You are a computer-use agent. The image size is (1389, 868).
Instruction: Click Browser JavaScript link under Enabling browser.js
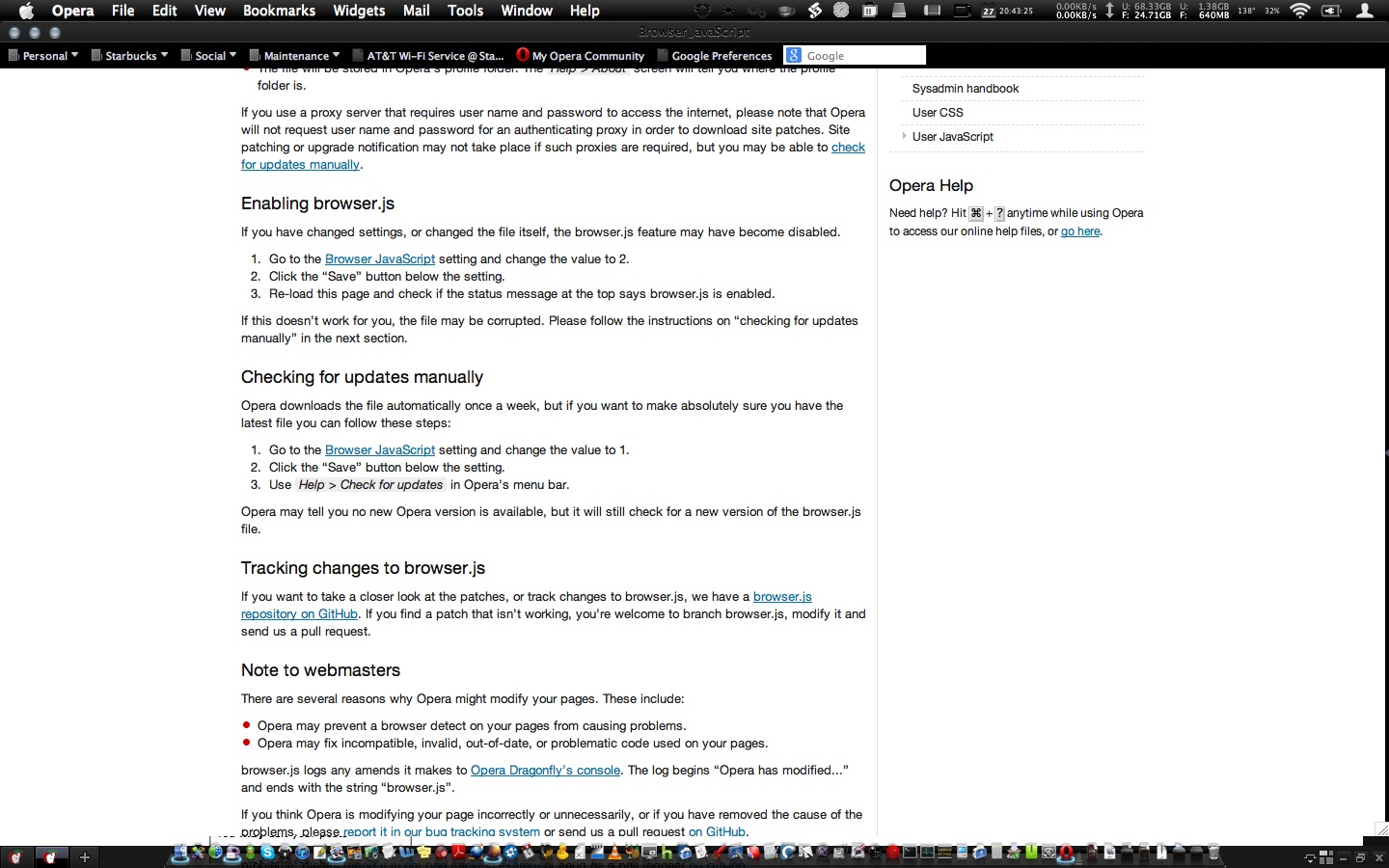tap(380, 258)
